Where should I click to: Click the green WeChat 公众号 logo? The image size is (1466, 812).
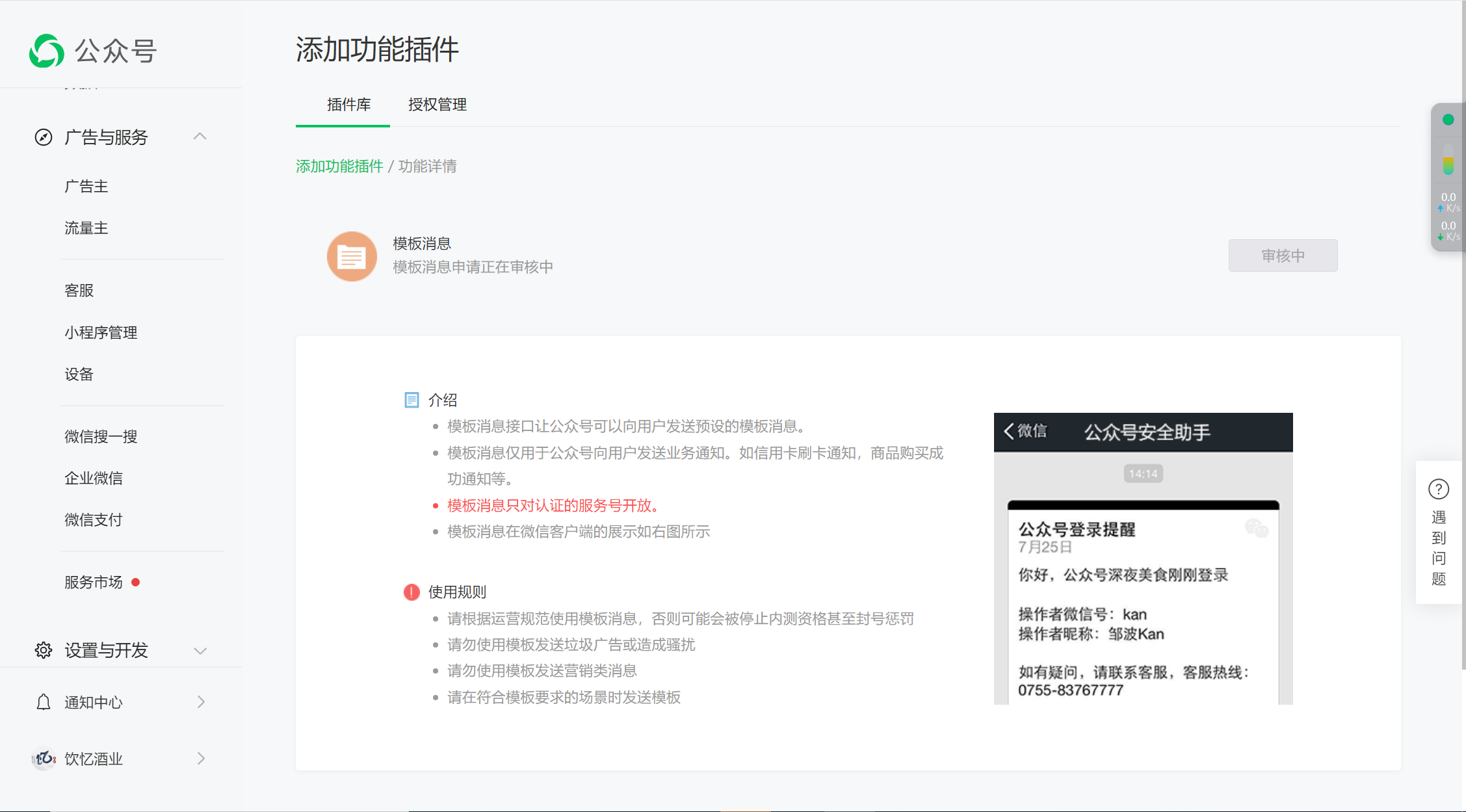(x=47, y=51)
